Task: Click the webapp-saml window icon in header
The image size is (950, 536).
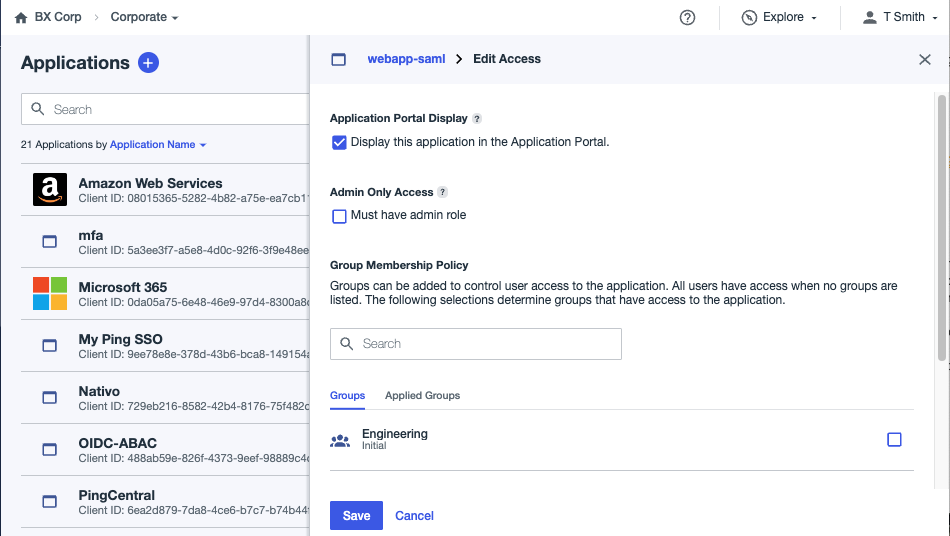Action: tap(339, 59)
